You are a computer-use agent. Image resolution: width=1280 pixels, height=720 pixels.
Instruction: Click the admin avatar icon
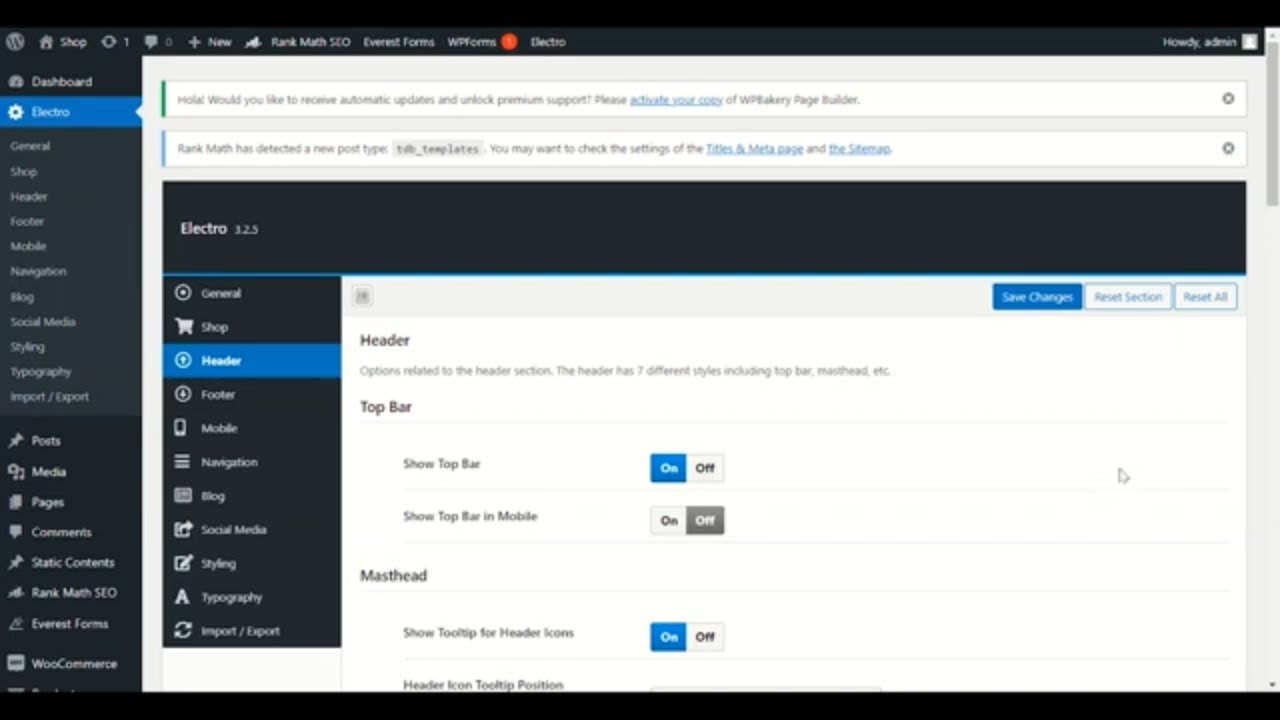[x=1250, y=42]
